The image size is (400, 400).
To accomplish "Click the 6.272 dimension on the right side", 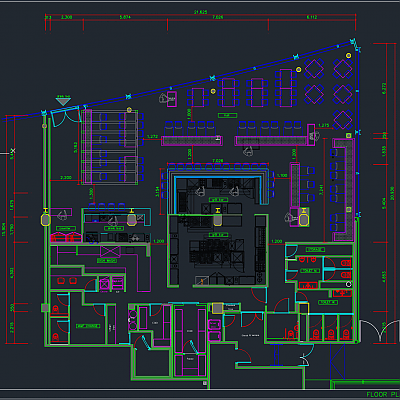I will (x=383, y=89).
